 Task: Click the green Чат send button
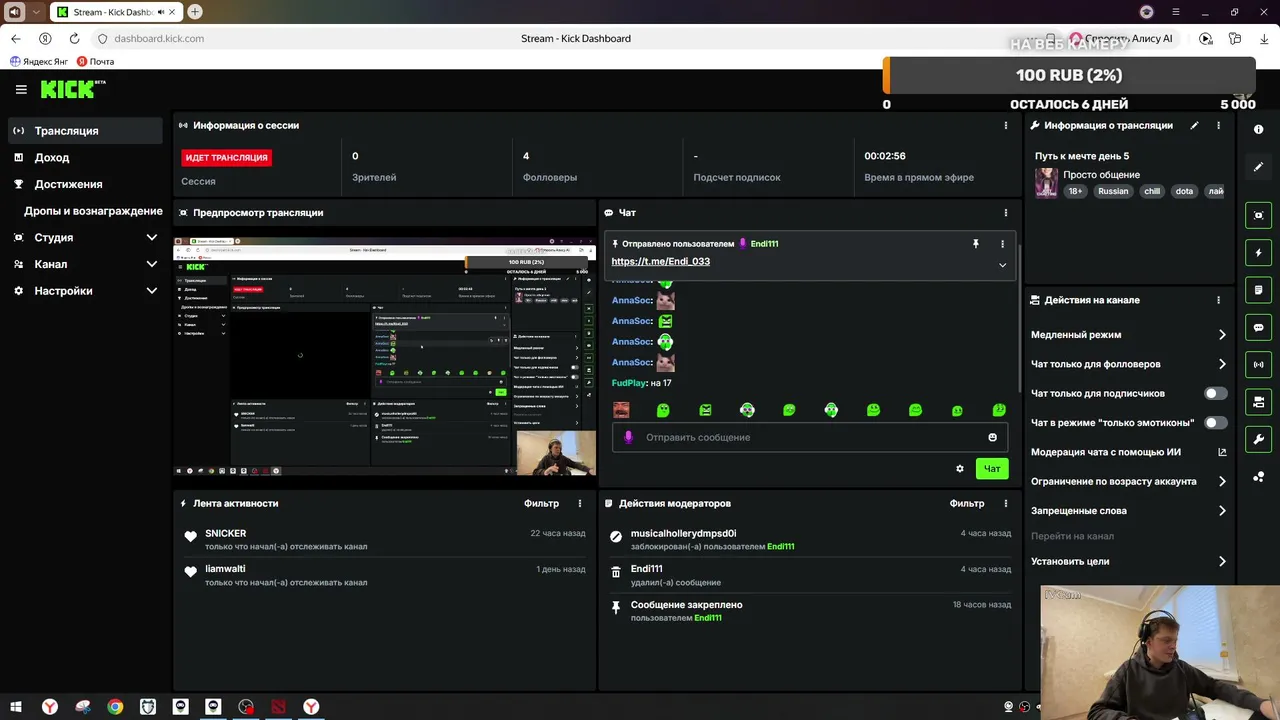click(x=992, y=468)
